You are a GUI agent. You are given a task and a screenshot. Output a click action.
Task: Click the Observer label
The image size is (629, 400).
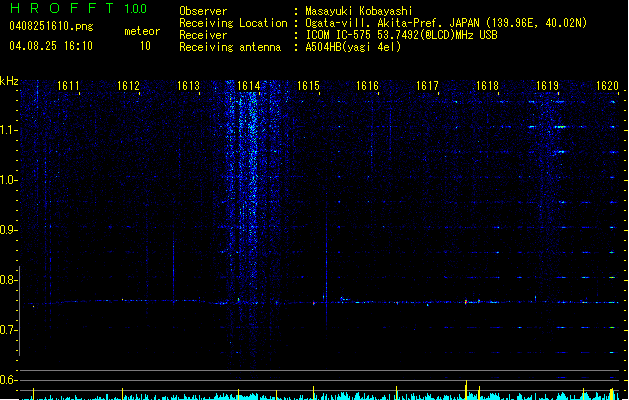(x=203, y=11)
